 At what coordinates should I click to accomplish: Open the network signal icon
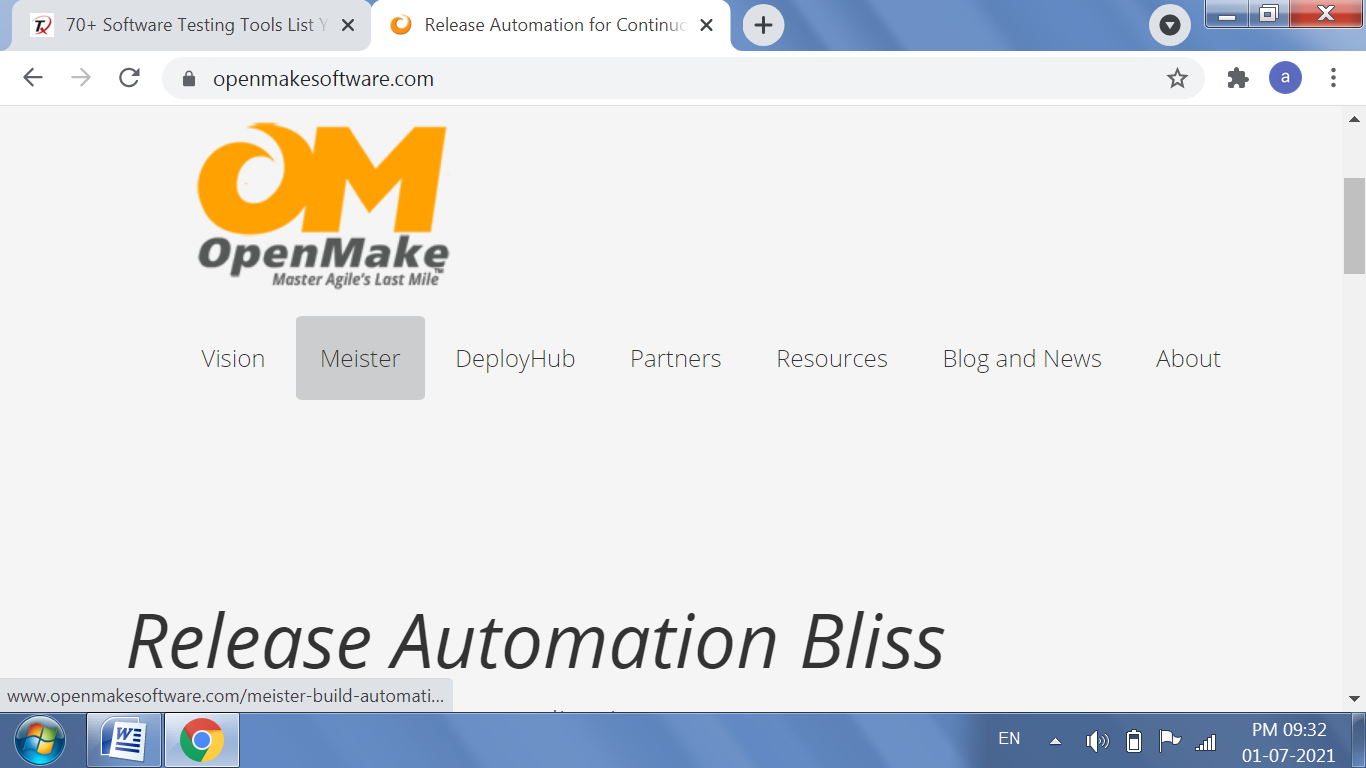(1206, 741)
